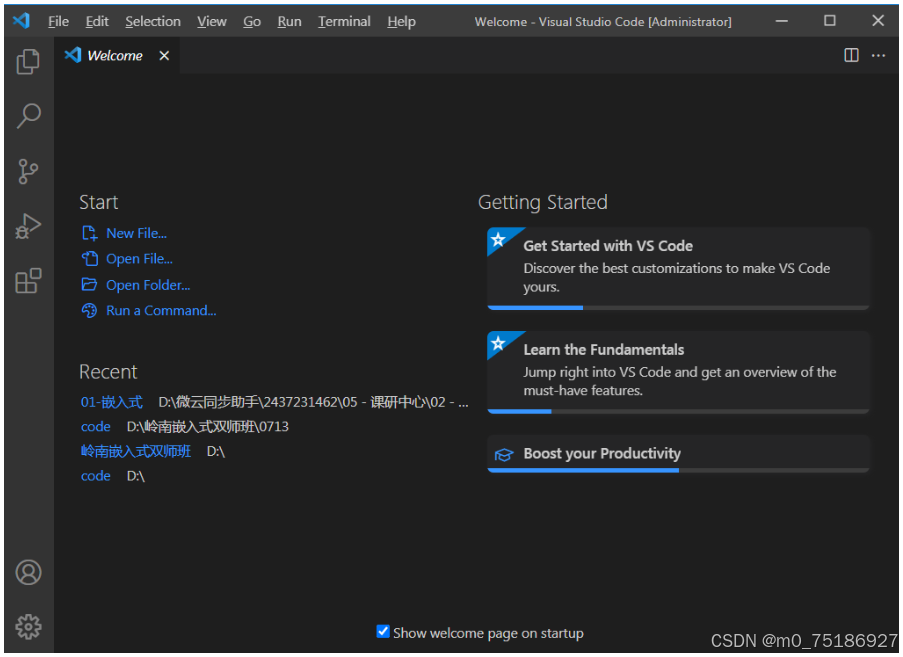Open the Terminal menu
The image size is (903, 657).
point(344,21)
